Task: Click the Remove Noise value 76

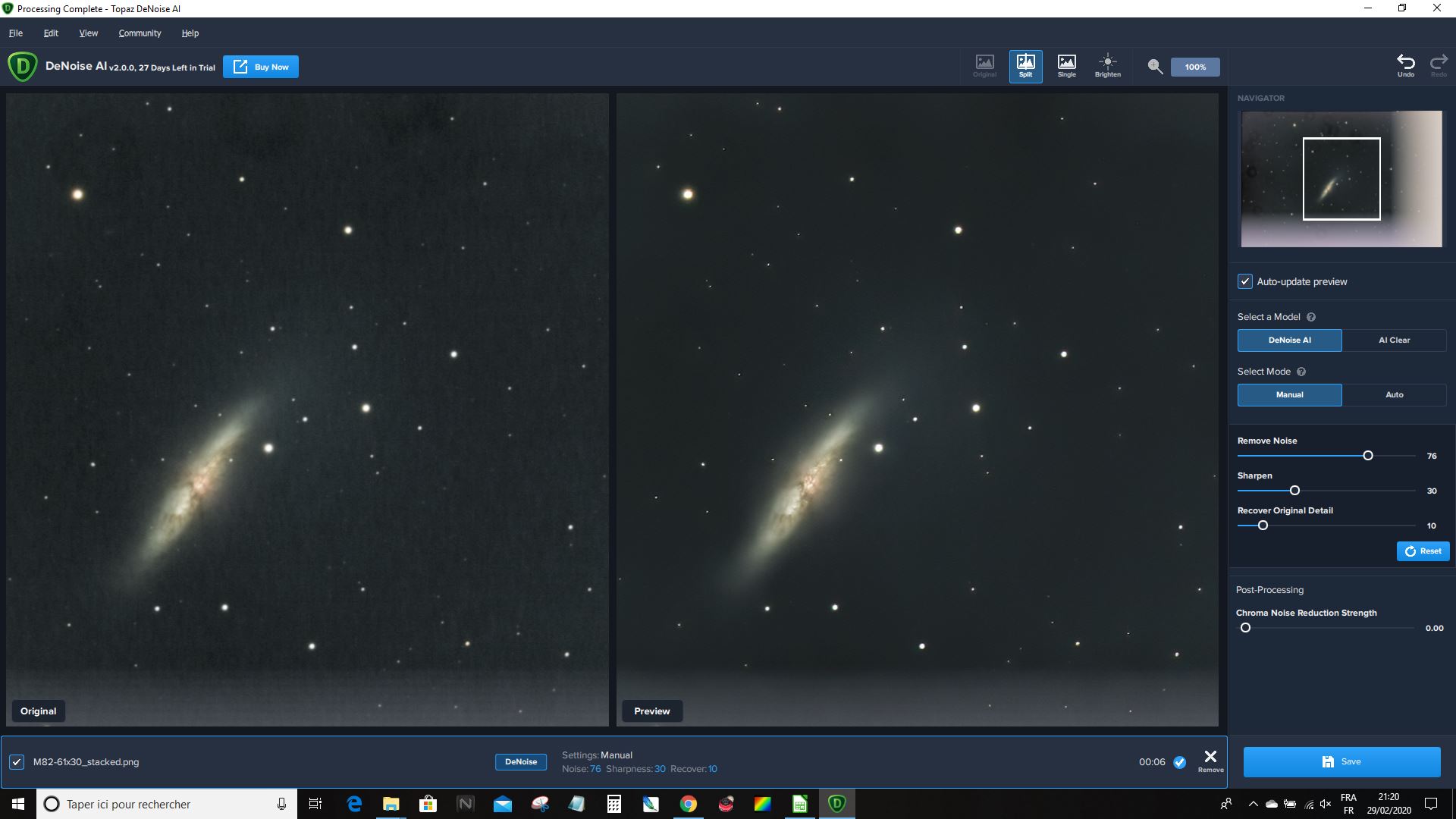Action: tap(1432, 456)
